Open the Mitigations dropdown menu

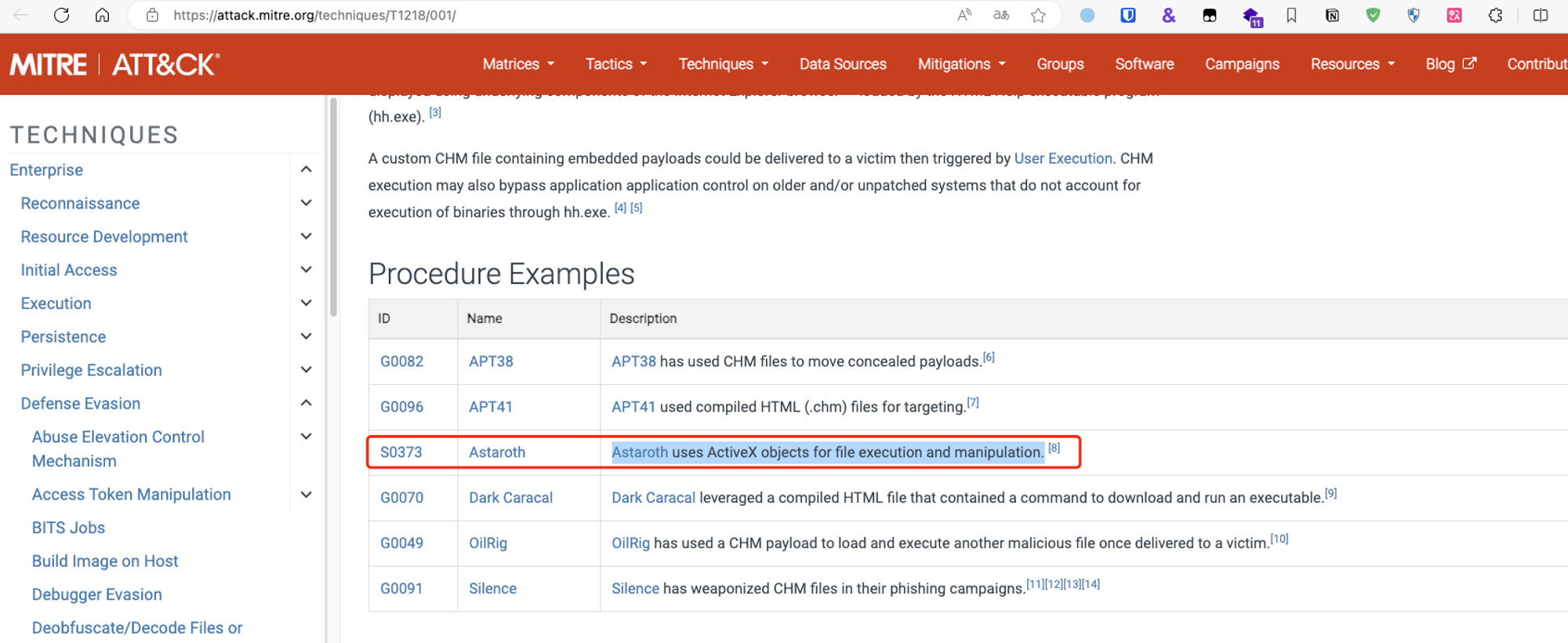click(x=961, y=64)
